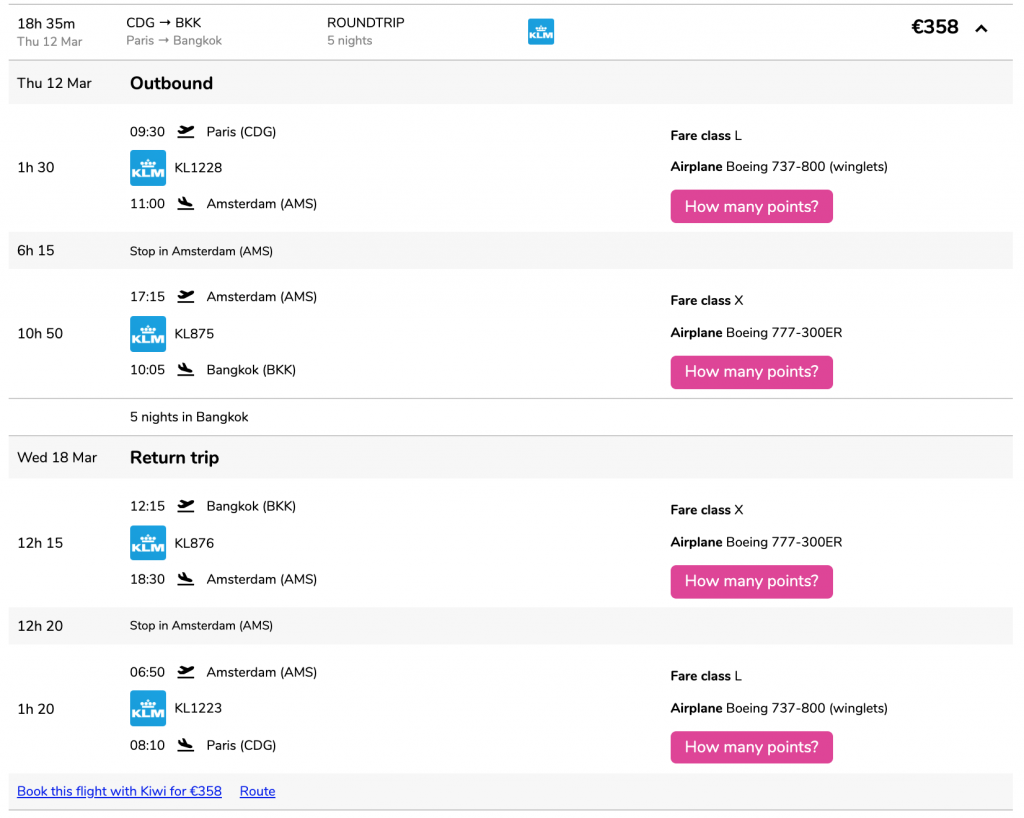Click 'Airplane Boeing 777-300ER' for KL876

(x=756, y=542)
